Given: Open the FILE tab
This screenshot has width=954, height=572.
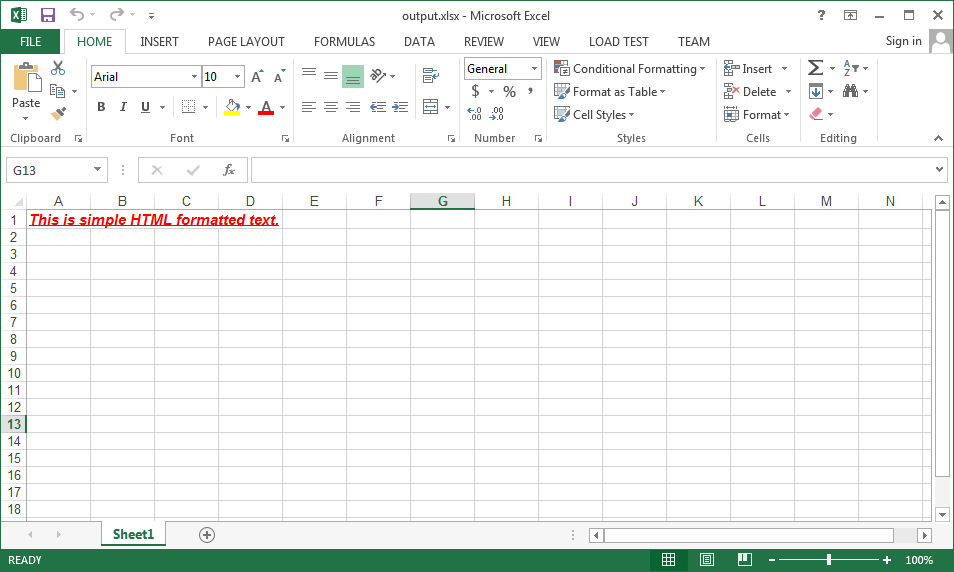Looking at the screenshot, I should [x=30, y=41].
